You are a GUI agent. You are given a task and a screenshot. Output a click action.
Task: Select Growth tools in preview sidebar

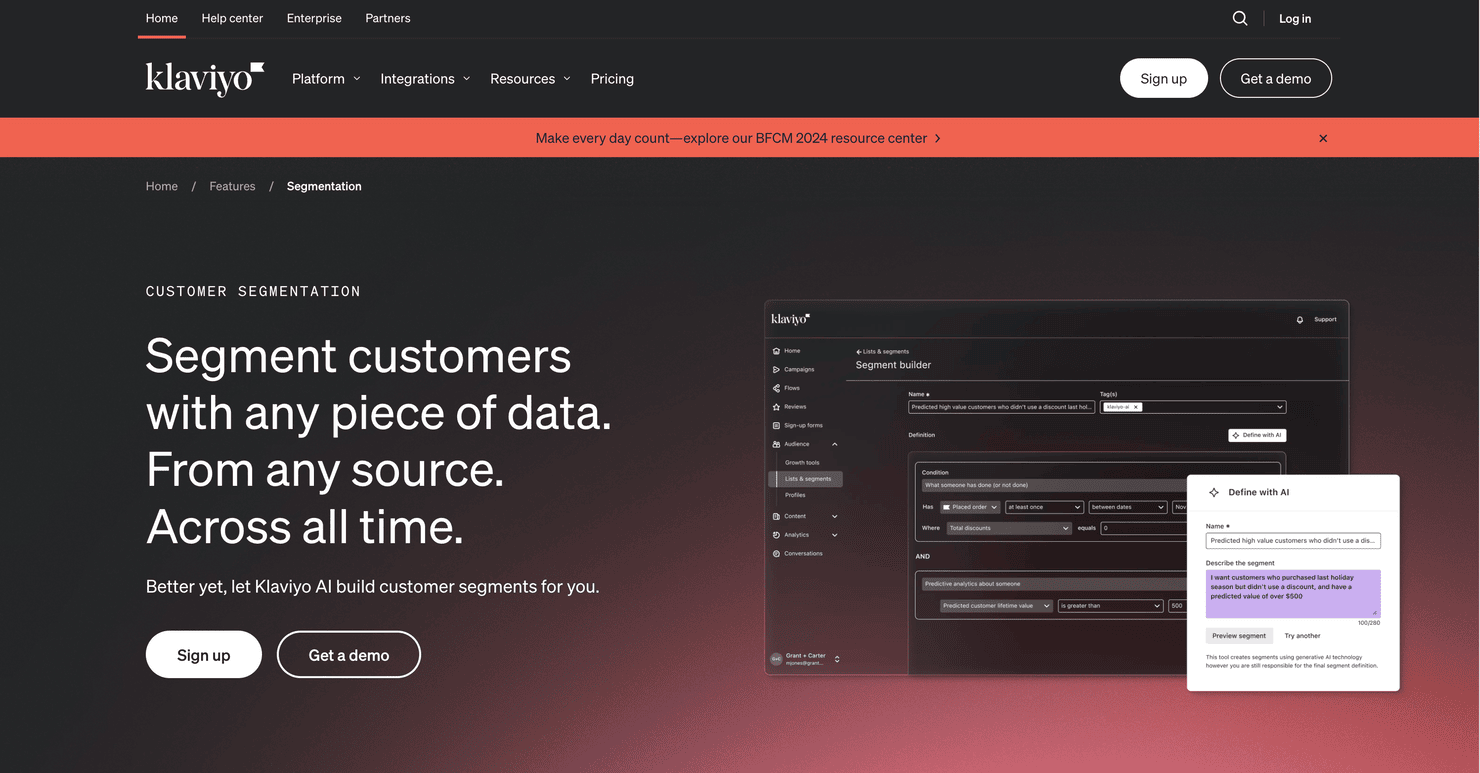[802, 463]
